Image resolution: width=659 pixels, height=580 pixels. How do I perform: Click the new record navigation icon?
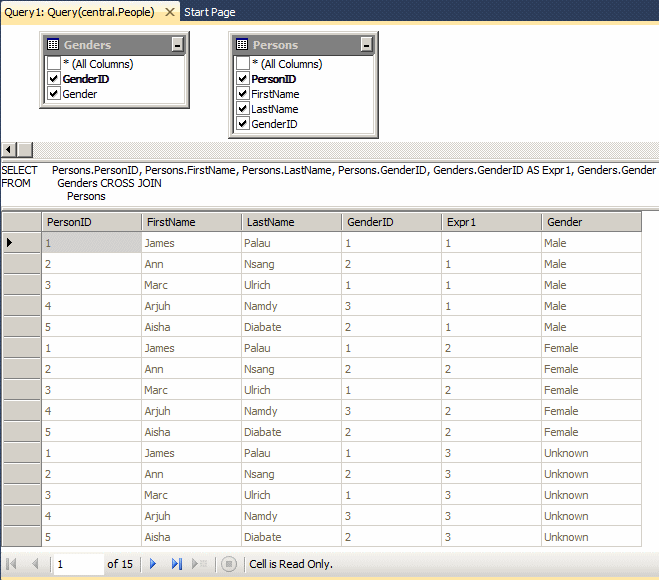(199, 564)
